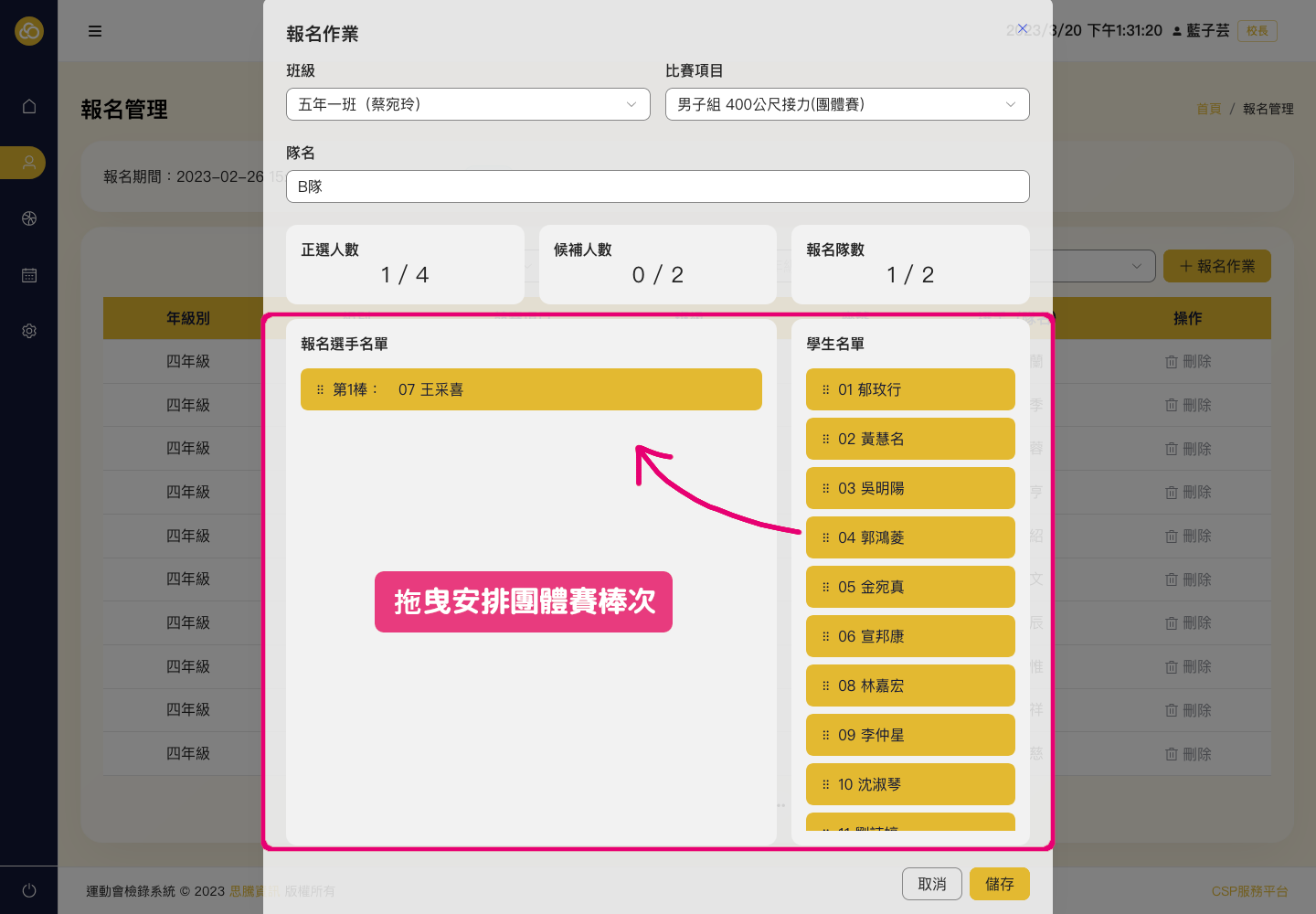This screenshot has width=1316, height=914.
Task: Click the power logout icon
Action: 29,890
